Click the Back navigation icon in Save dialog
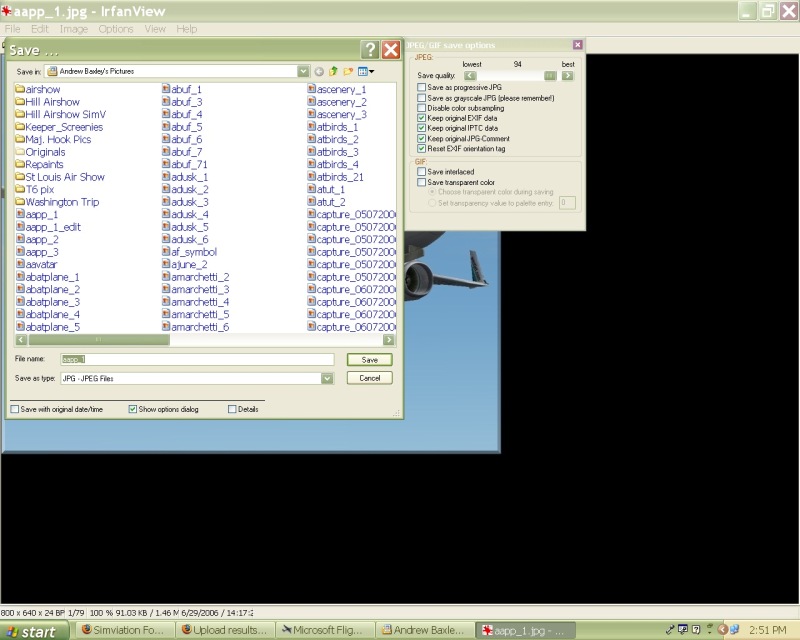The height and width of the screenshot is (640, 800). coord(320,72)
